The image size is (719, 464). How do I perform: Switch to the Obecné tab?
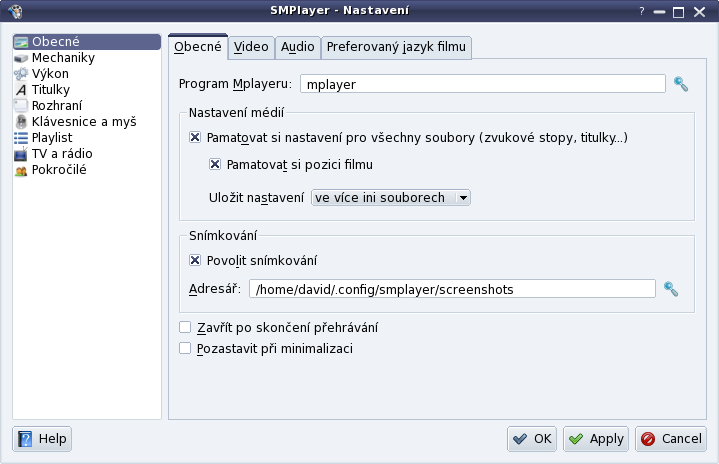click(x=198, y=47)
